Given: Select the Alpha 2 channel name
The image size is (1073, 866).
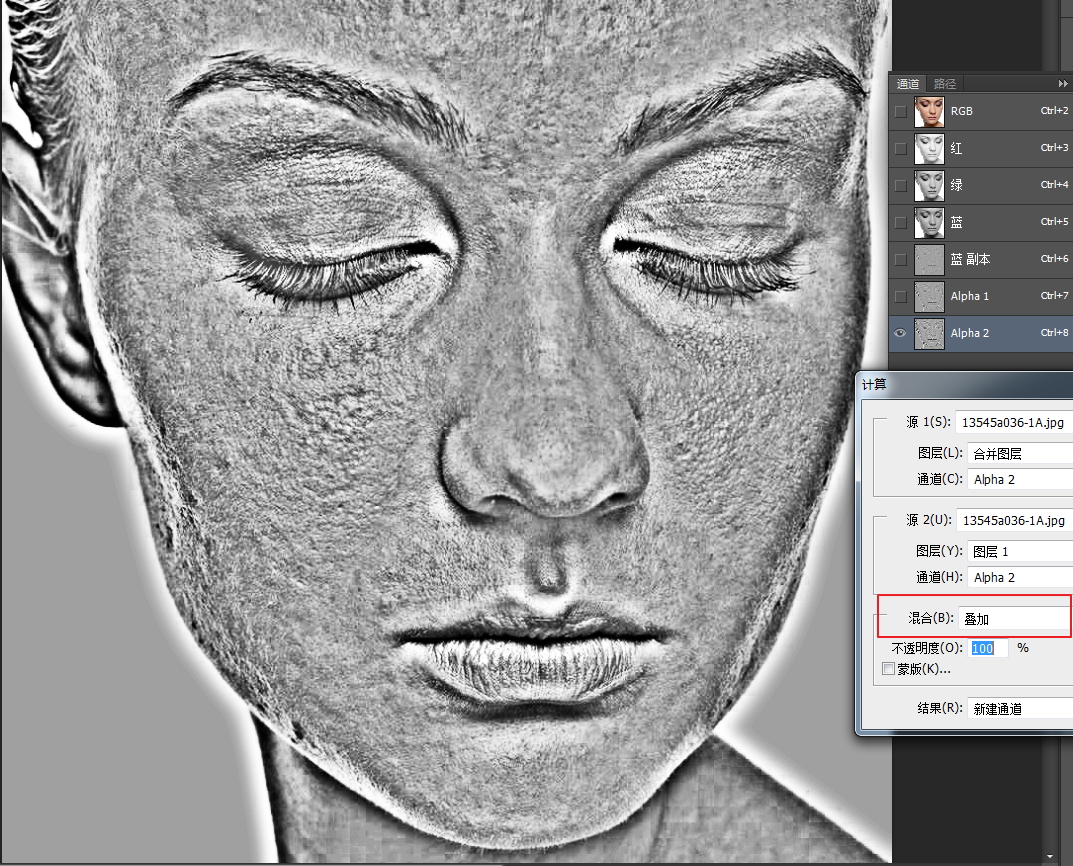Looking at the screenshot, I should click(970, 333).
